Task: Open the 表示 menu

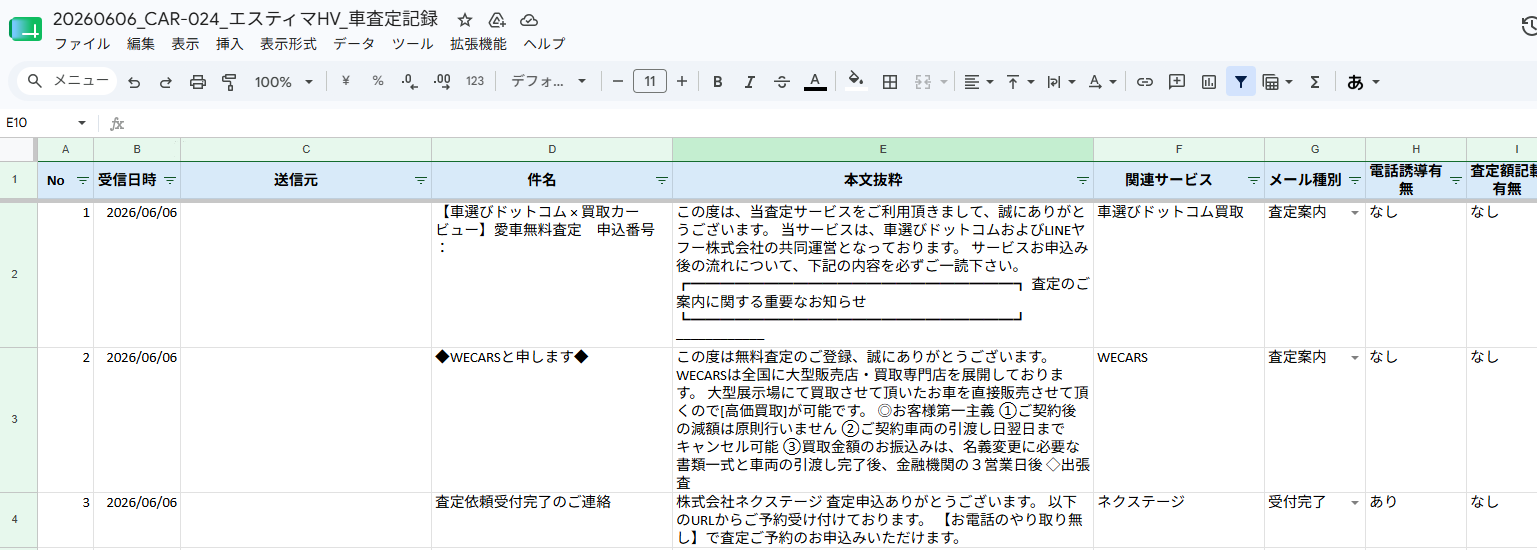Action: pyautogui.click(x=185, y=44)
